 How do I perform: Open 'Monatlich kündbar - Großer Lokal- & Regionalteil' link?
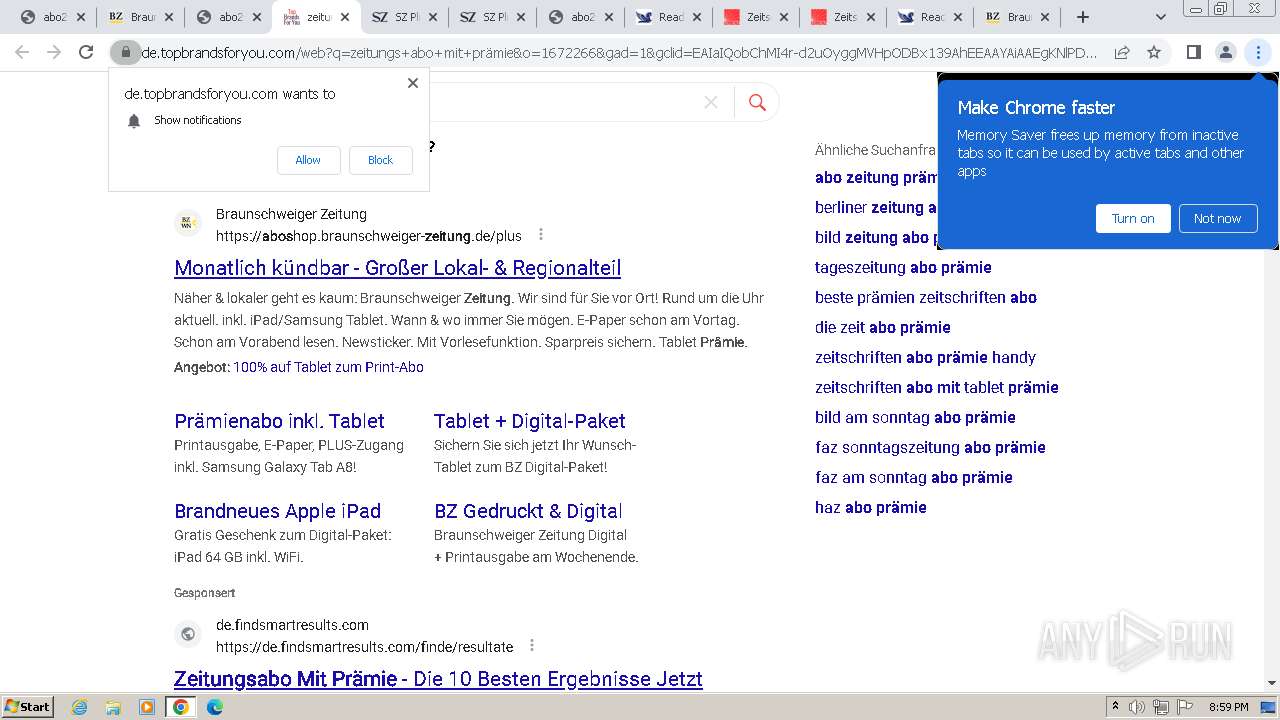[398, 268]
